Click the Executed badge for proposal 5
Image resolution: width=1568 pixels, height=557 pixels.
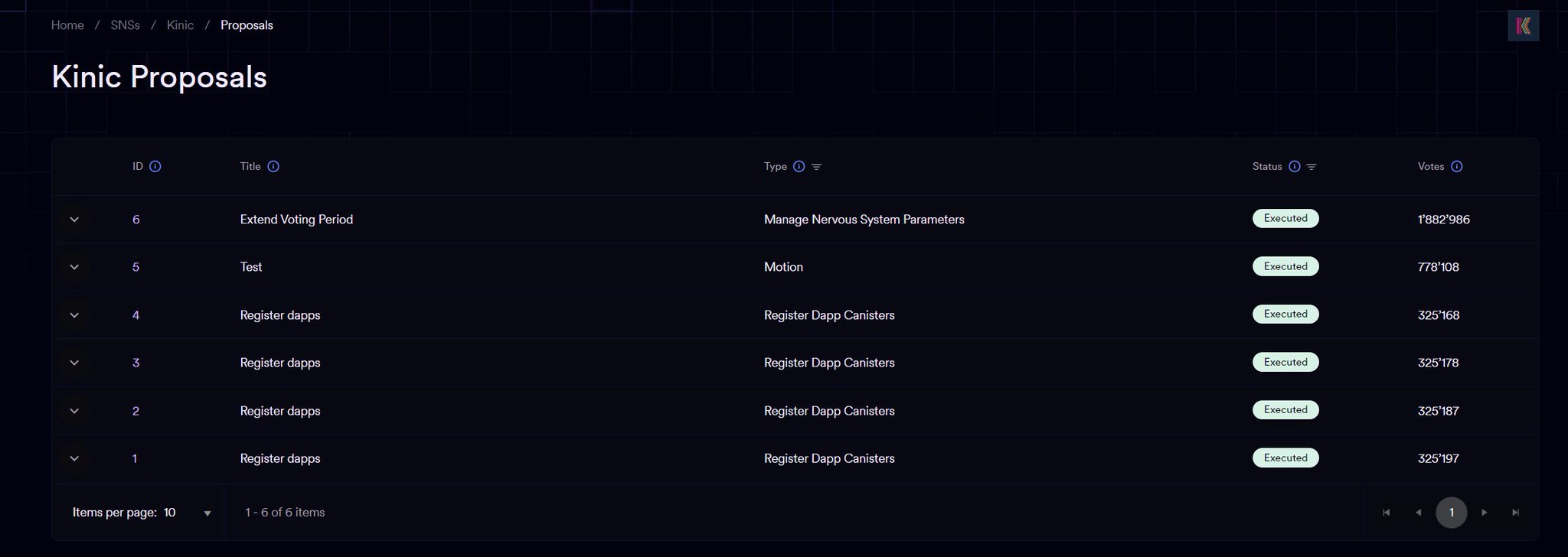1285,266
